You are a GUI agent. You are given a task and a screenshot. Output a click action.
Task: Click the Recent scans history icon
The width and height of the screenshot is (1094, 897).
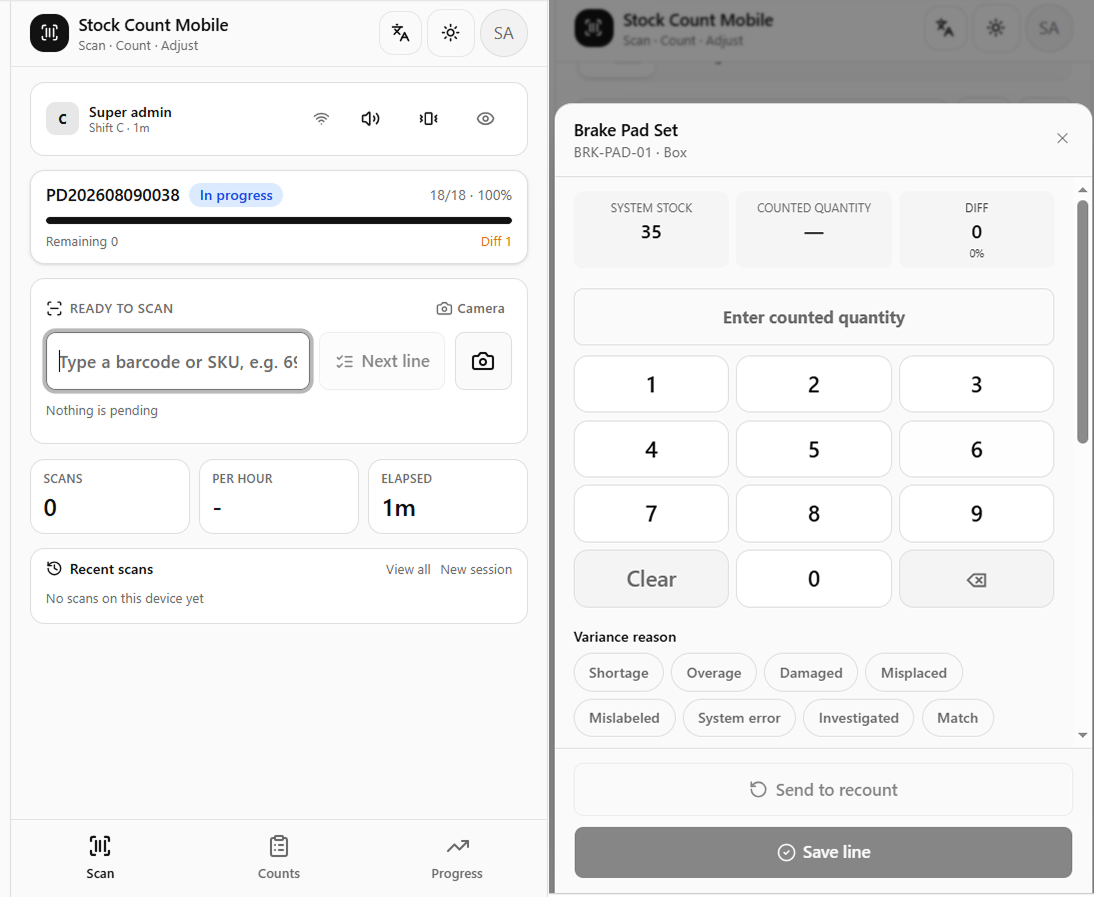54,568
